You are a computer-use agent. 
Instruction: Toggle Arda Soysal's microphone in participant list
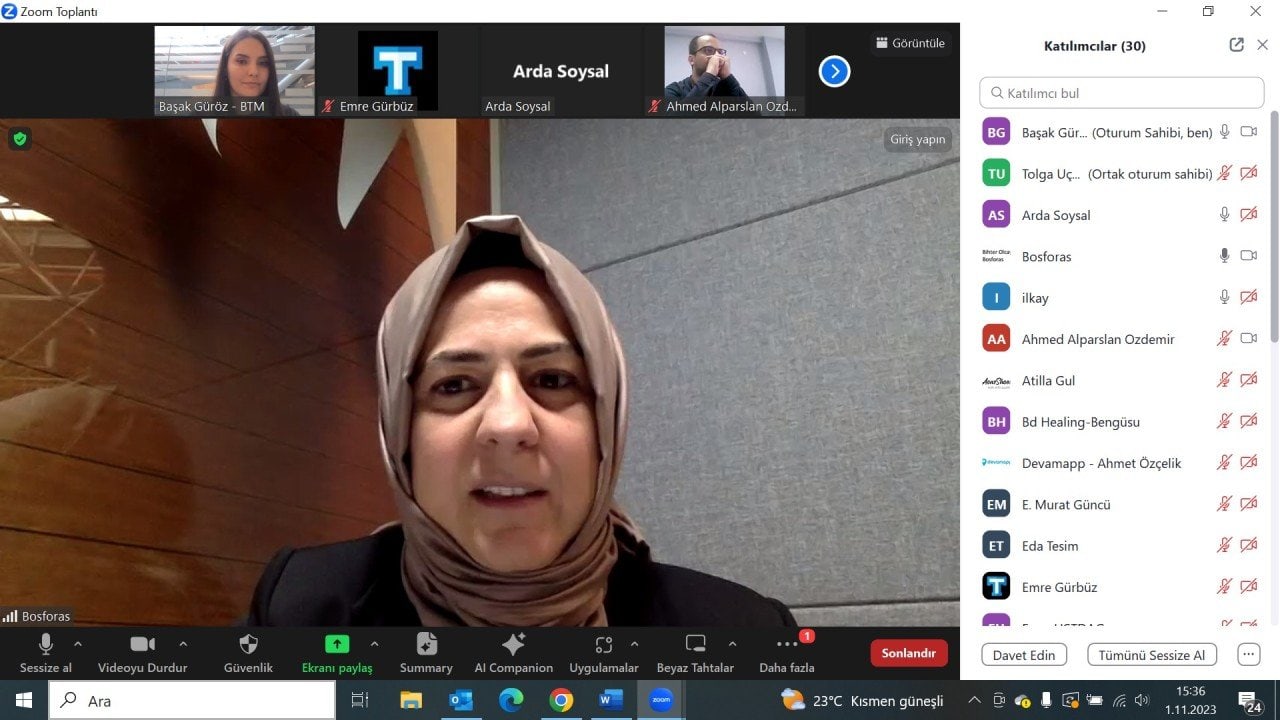pyautogui.click(x=1224, y=215)
